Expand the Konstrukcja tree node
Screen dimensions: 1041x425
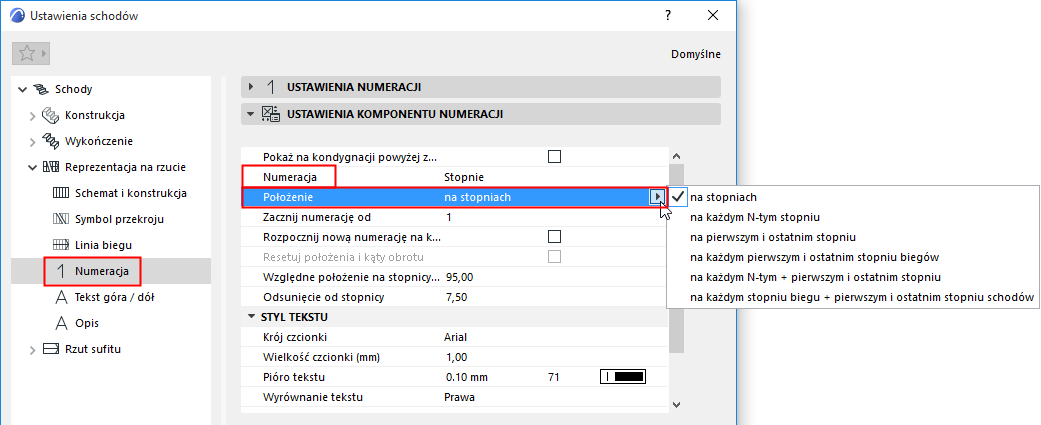click(x=33, y=116)
